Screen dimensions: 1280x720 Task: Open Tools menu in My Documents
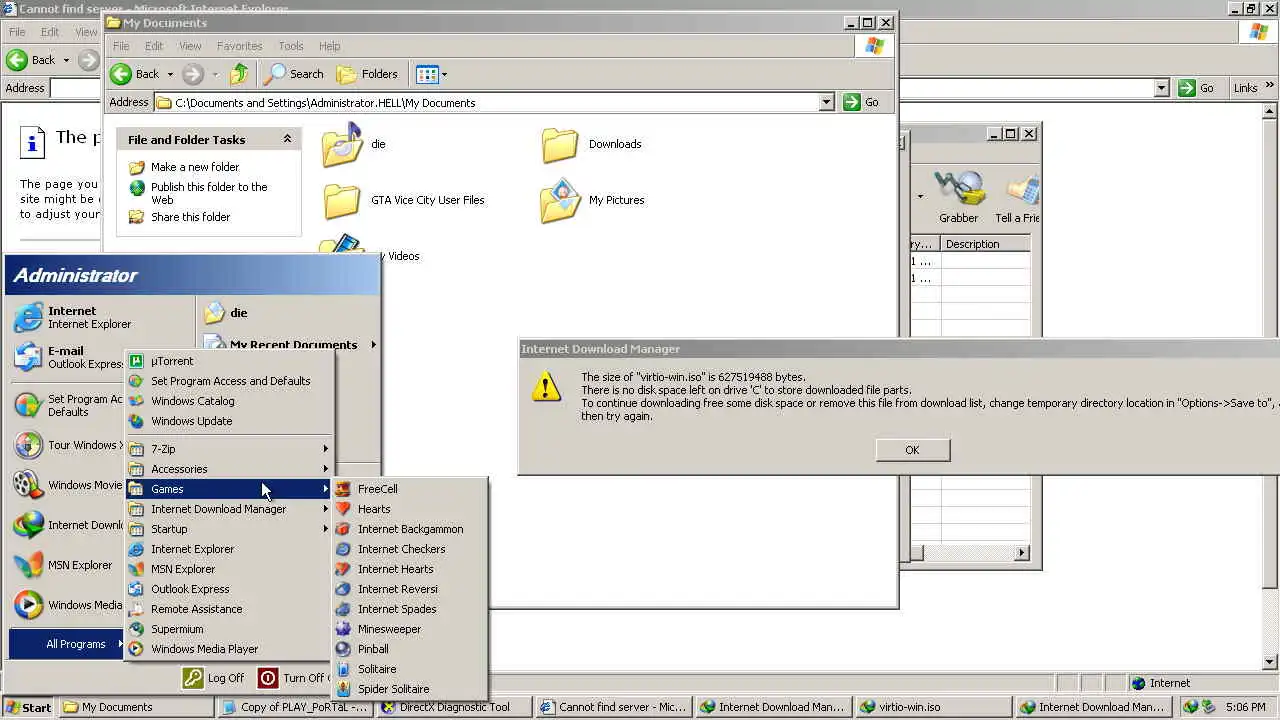tap(291, 46)
